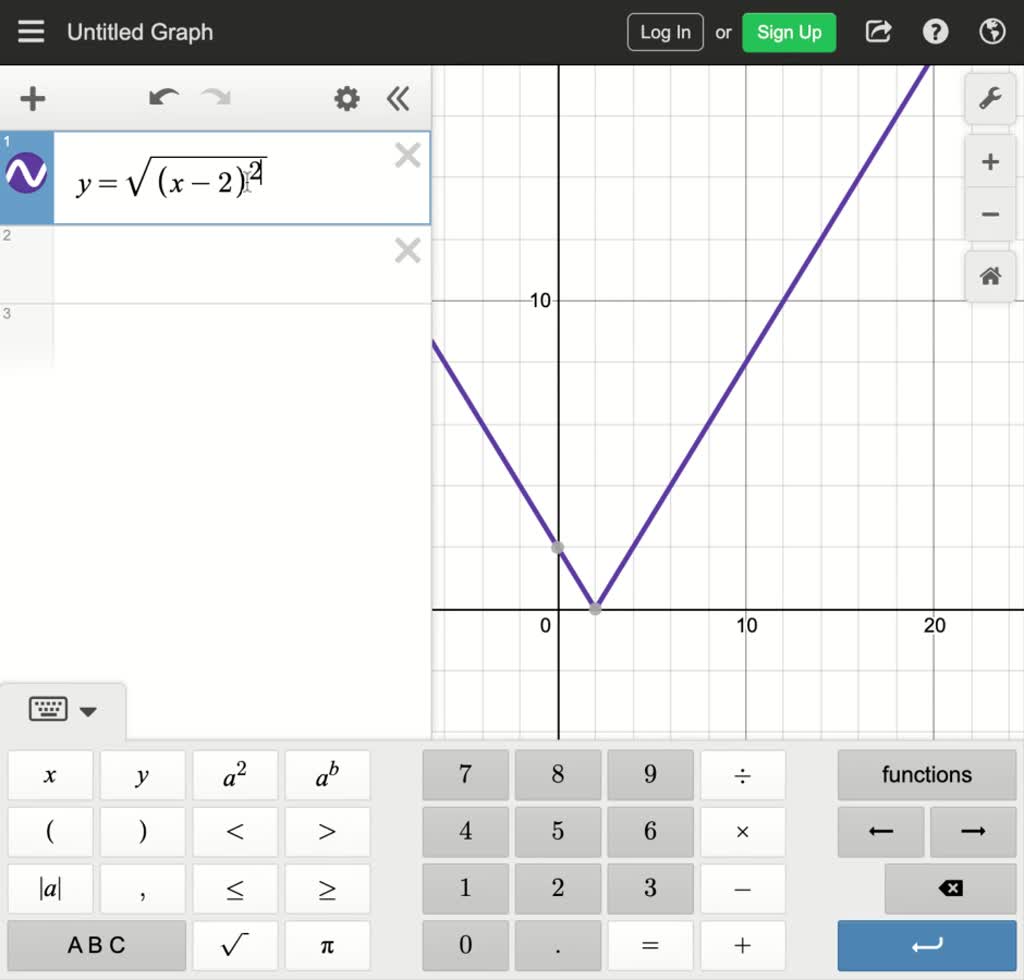1024x980 pixels.
Task: Open the share graph icon
Action: pos(877,31)
